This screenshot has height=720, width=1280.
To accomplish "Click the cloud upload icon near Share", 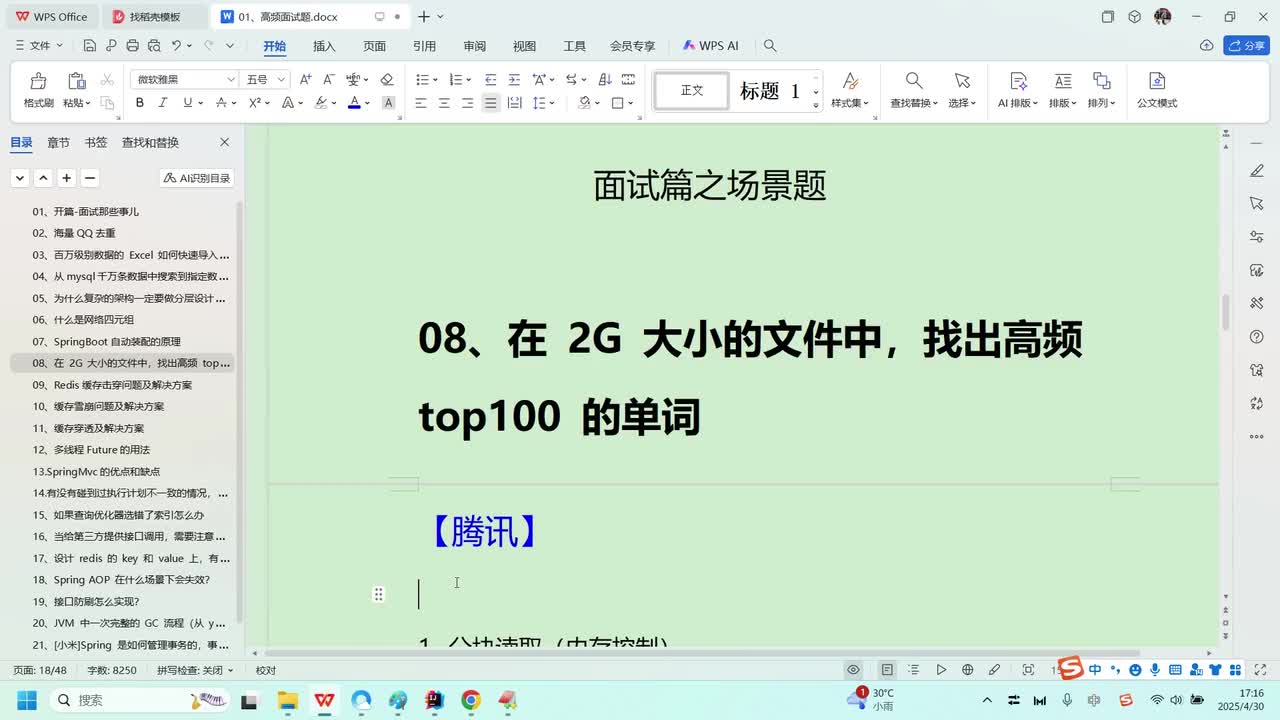I will click(x=1207, y=46).
